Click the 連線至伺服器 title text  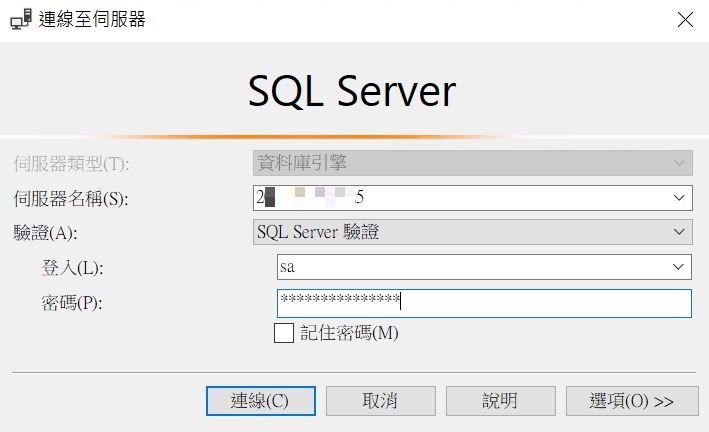92,19
